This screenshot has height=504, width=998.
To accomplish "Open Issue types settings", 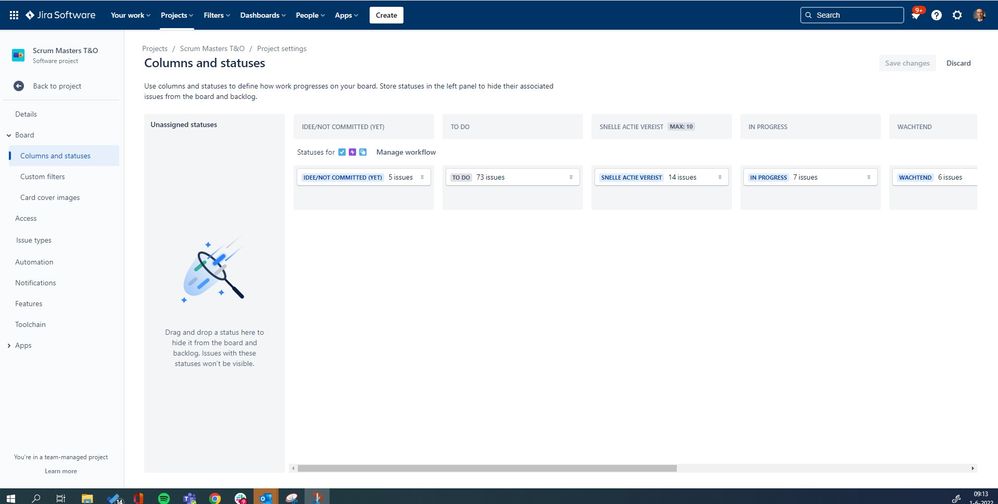I will pyautogui.click(x=34, y=241).
